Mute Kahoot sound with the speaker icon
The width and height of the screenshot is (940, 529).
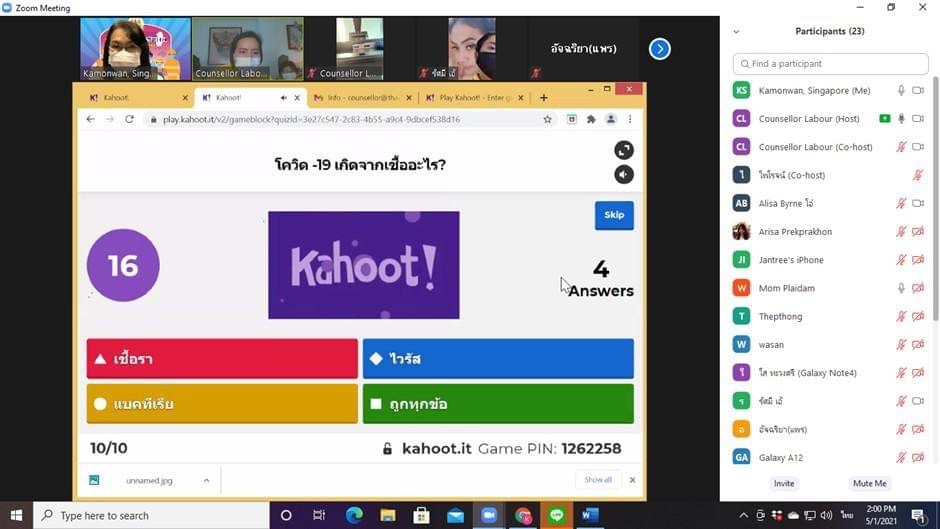(x=624, y=174)
